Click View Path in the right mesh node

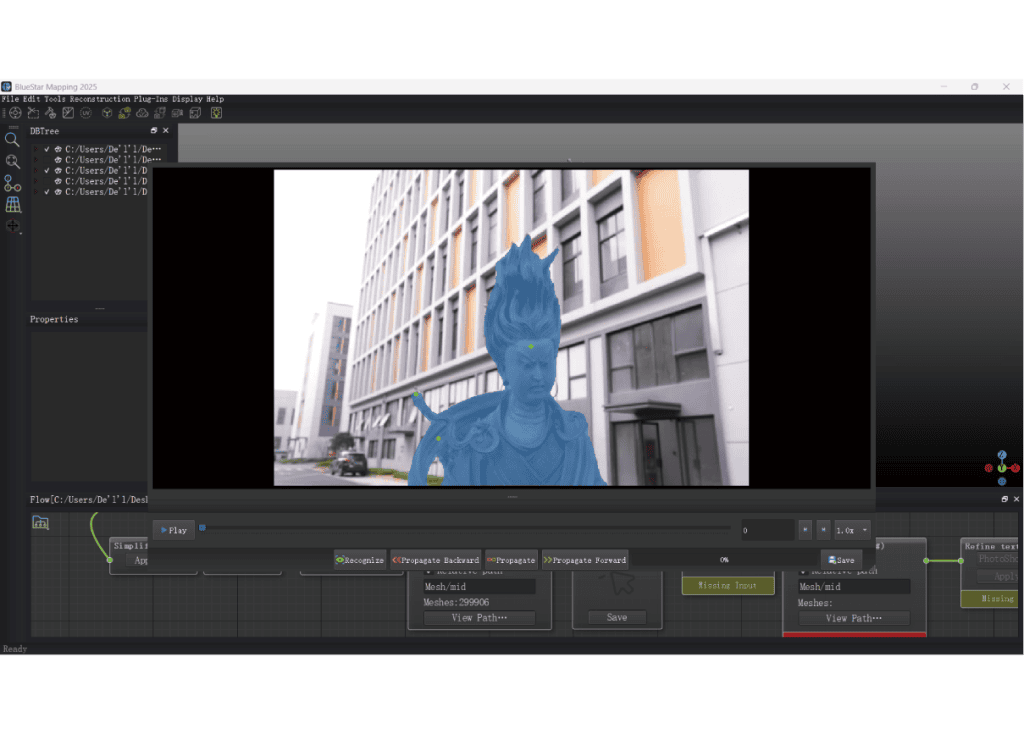(854, 618)
